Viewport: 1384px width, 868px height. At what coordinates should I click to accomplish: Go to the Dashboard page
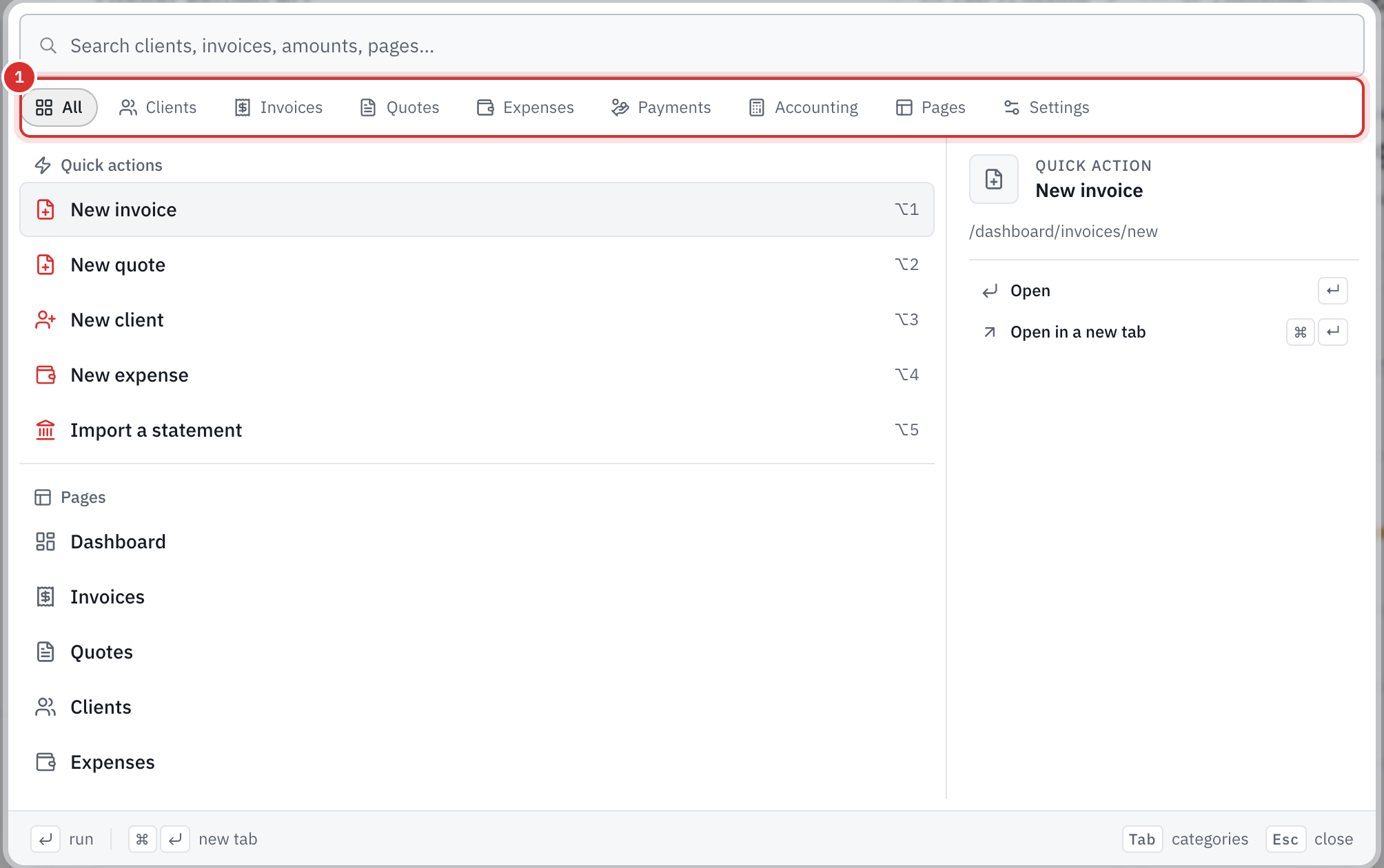click(477, 541)
